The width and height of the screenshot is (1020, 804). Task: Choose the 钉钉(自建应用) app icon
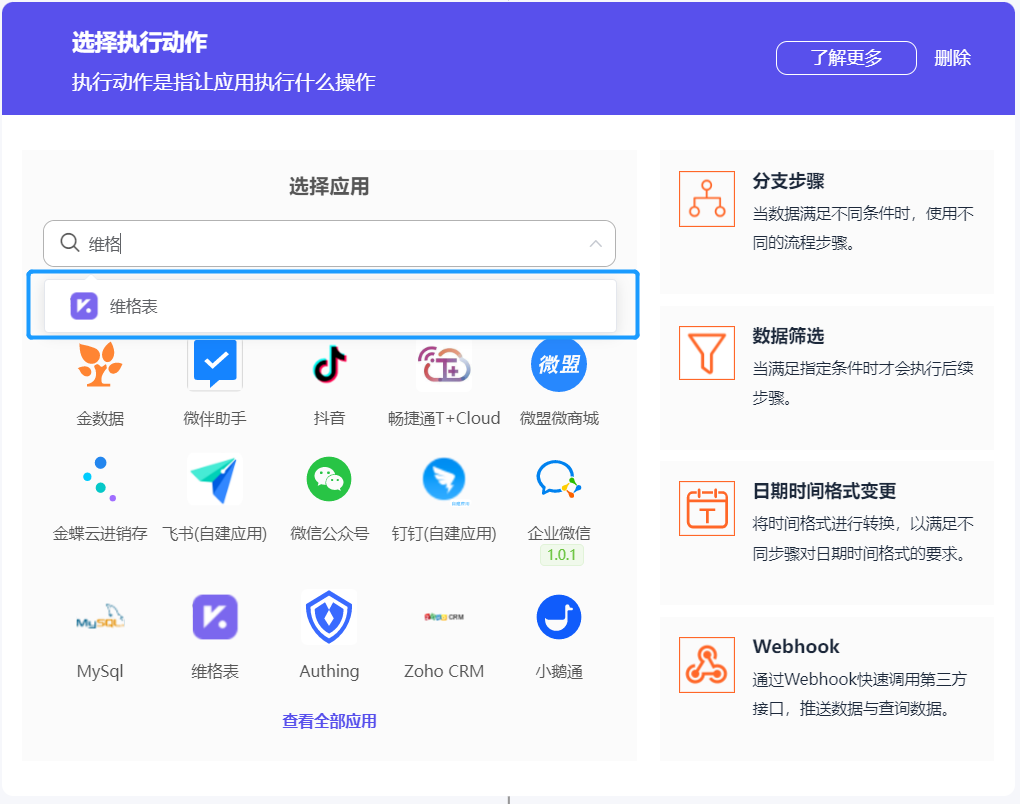click(x=444, y=481)
